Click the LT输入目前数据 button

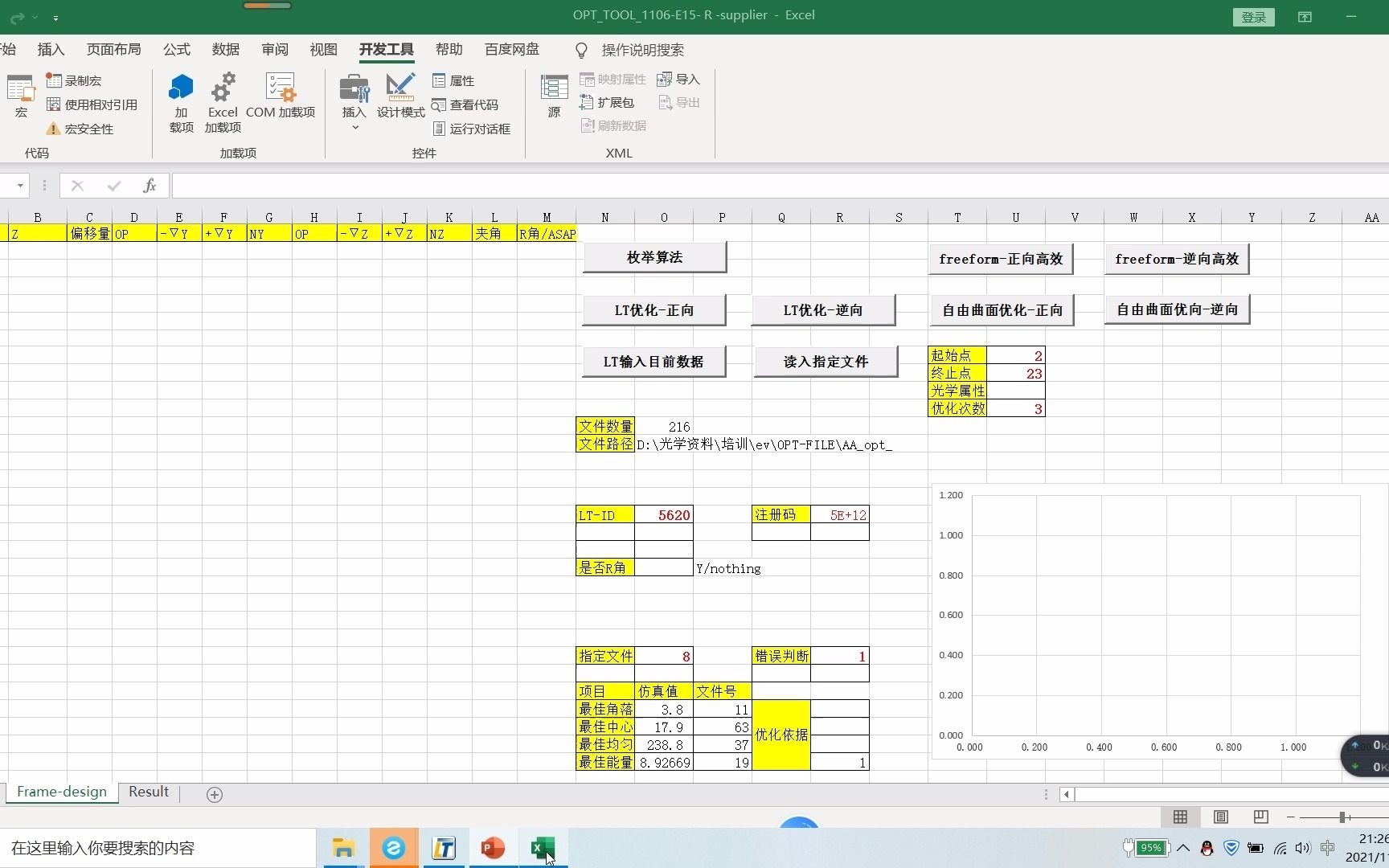[x=654, y=362]
